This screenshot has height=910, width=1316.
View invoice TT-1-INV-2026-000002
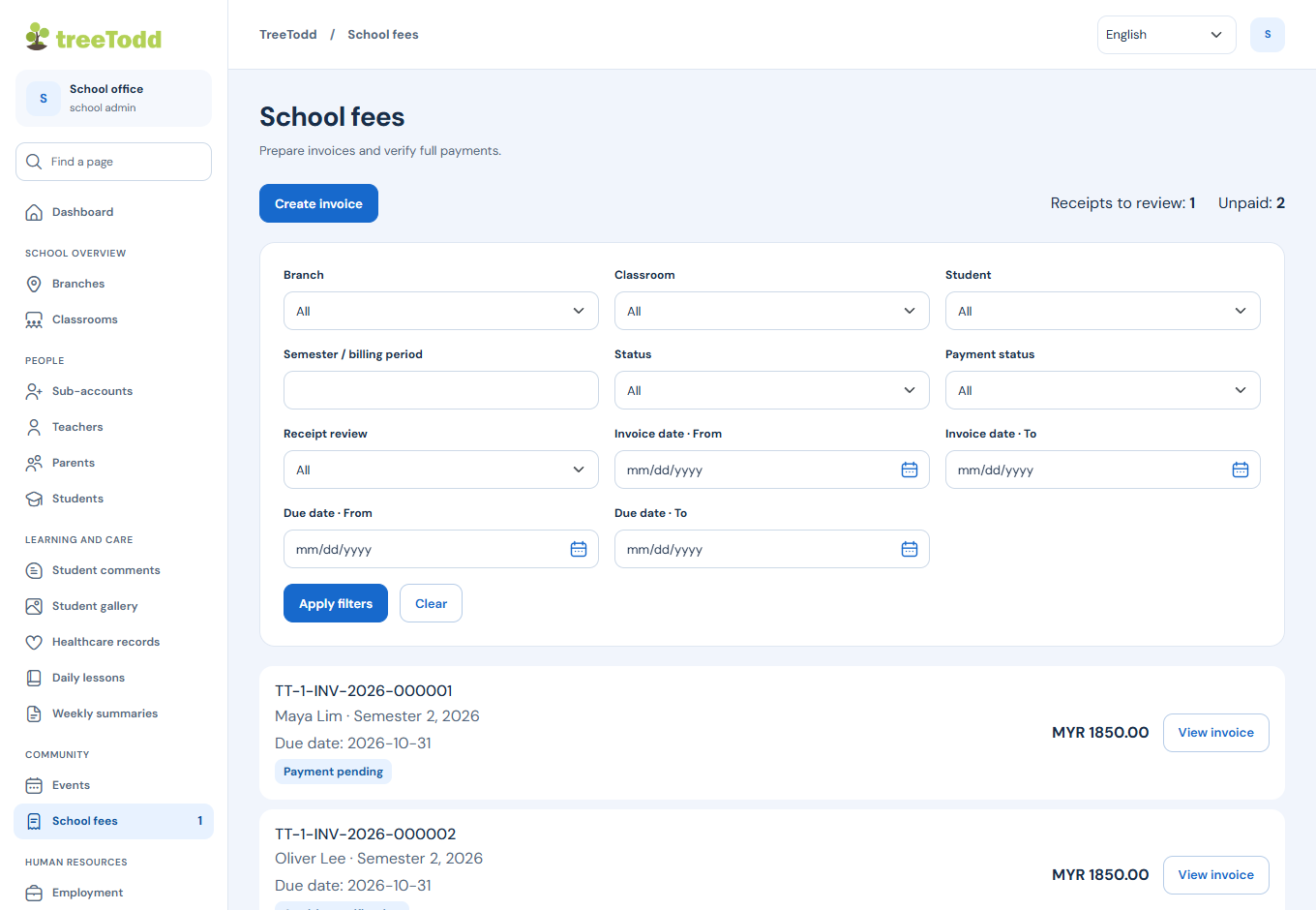[1216, 875]
